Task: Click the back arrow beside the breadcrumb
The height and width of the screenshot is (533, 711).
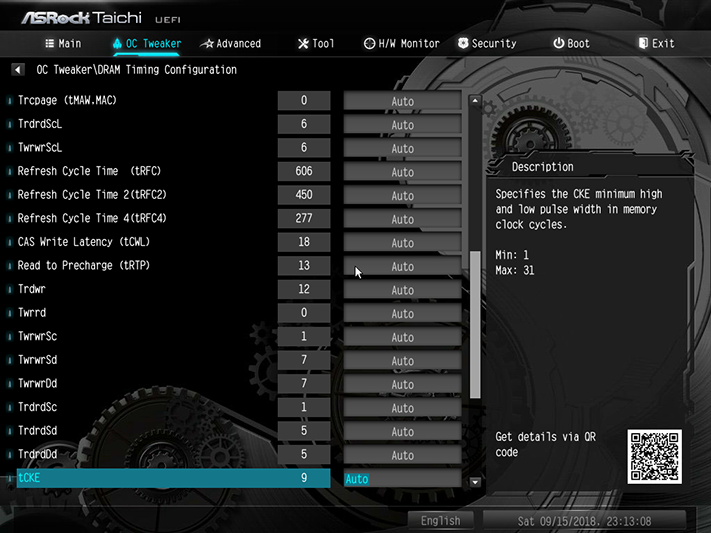Action: pos(18,70)
